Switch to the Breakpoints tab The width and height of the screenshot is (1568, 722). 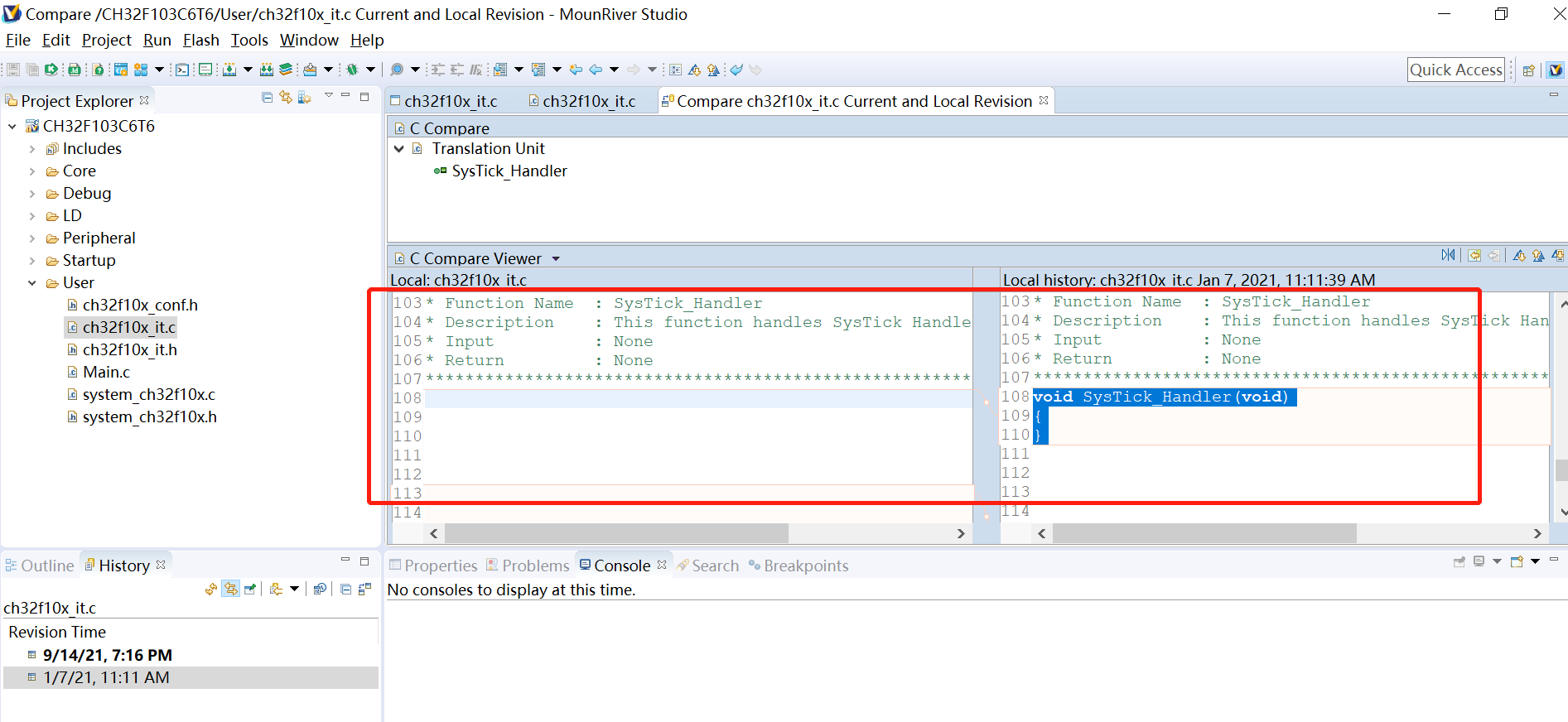(798, 566)
